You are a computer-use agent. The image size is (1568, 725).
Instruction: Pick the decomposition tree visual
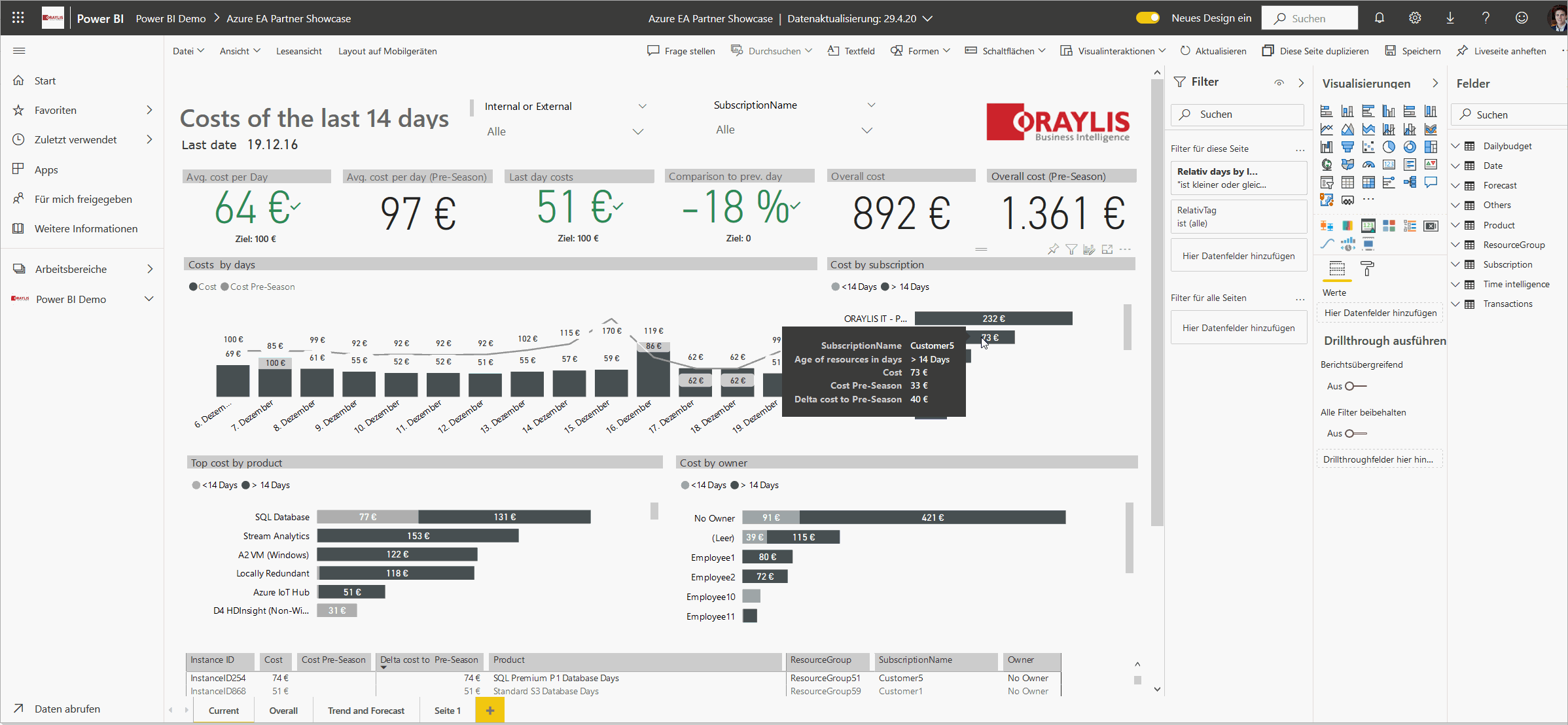(x=1410, y=182)
